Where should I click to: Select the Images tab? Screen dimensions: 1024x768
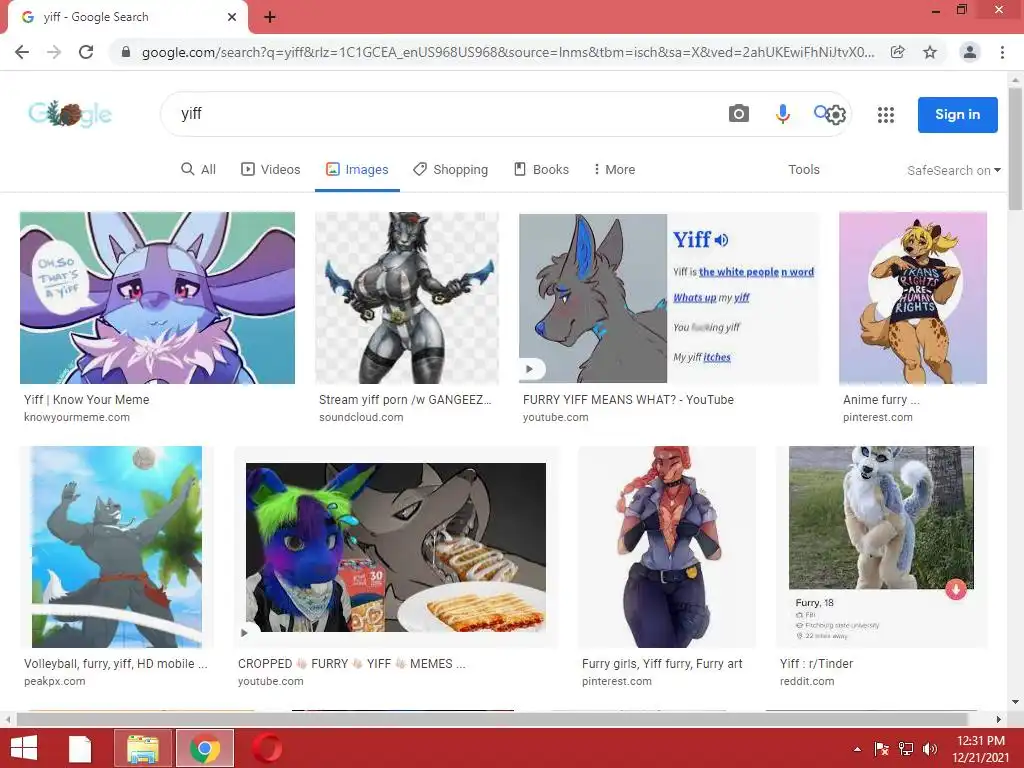click(357, 169)
